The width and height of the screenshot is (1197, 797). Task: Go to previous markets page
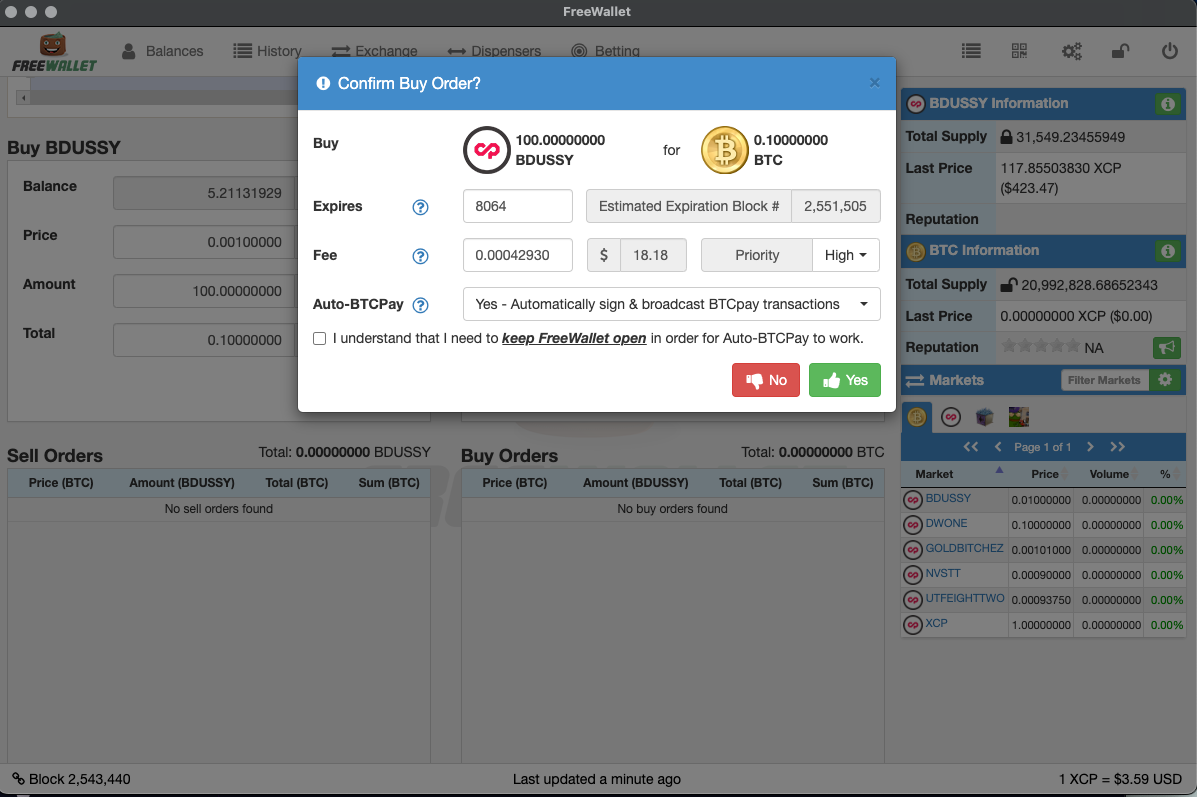[998, 447]
